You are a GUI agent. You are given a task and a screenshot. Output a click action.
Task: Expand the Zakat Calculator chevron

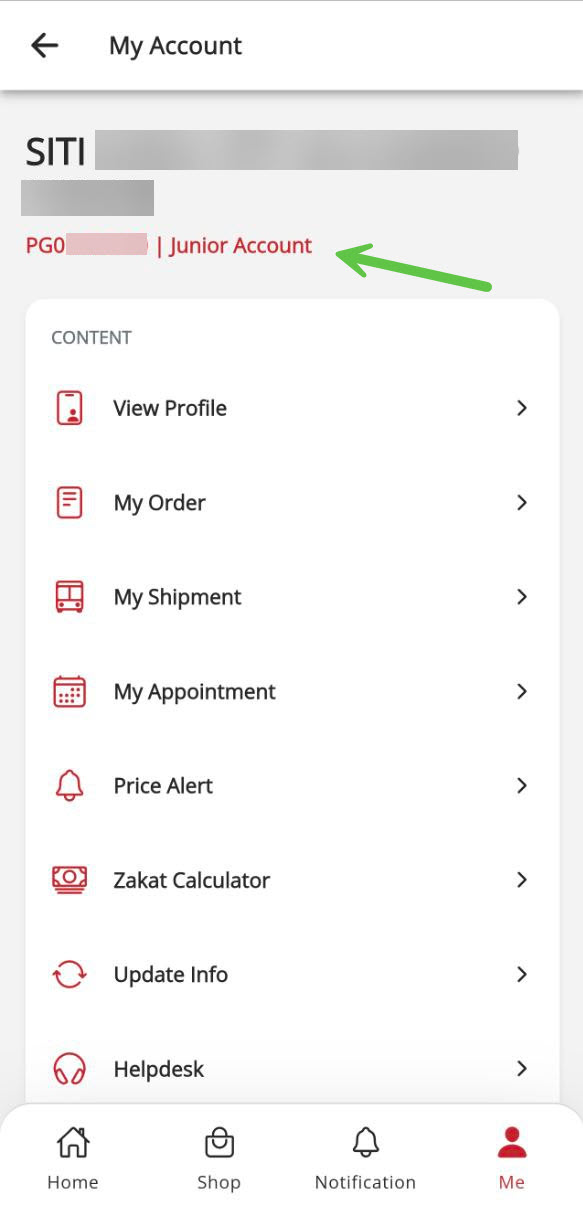[521, 880]
